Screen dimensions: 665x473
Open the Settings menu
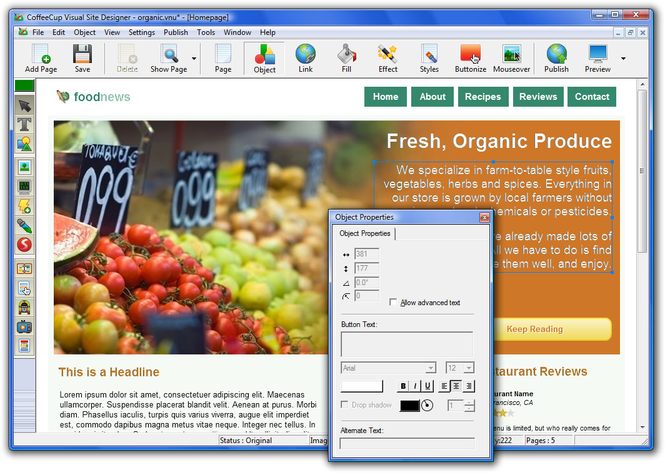tap(142, 32)
